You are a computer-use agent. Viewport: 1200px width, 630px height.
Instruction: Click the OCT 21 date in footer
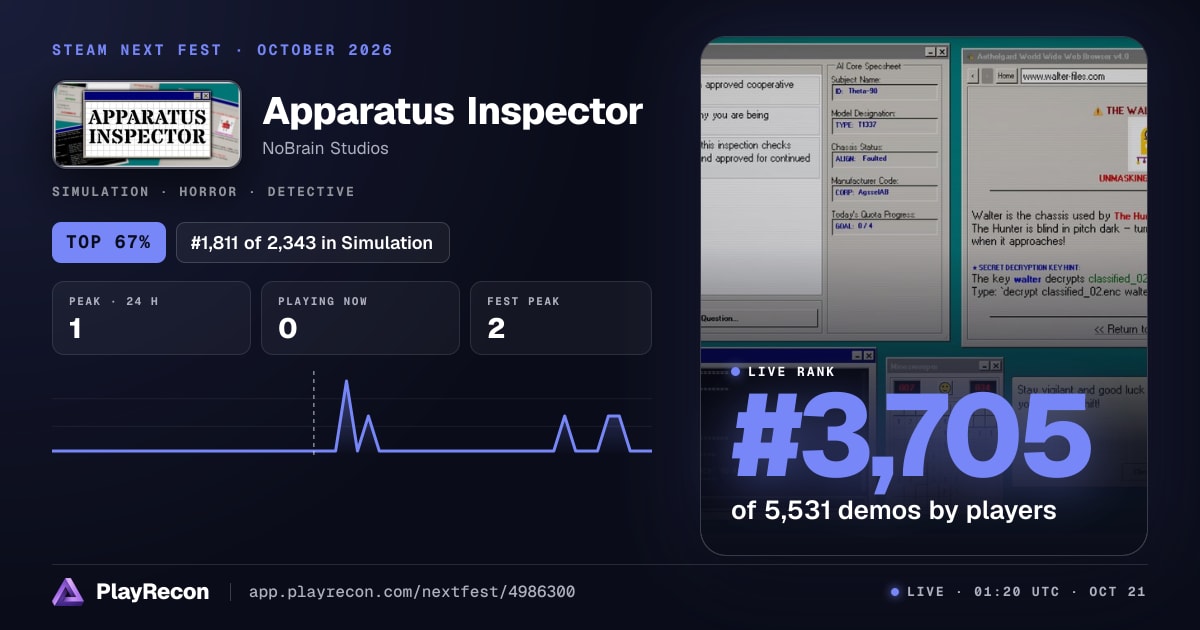point(1116,592)
